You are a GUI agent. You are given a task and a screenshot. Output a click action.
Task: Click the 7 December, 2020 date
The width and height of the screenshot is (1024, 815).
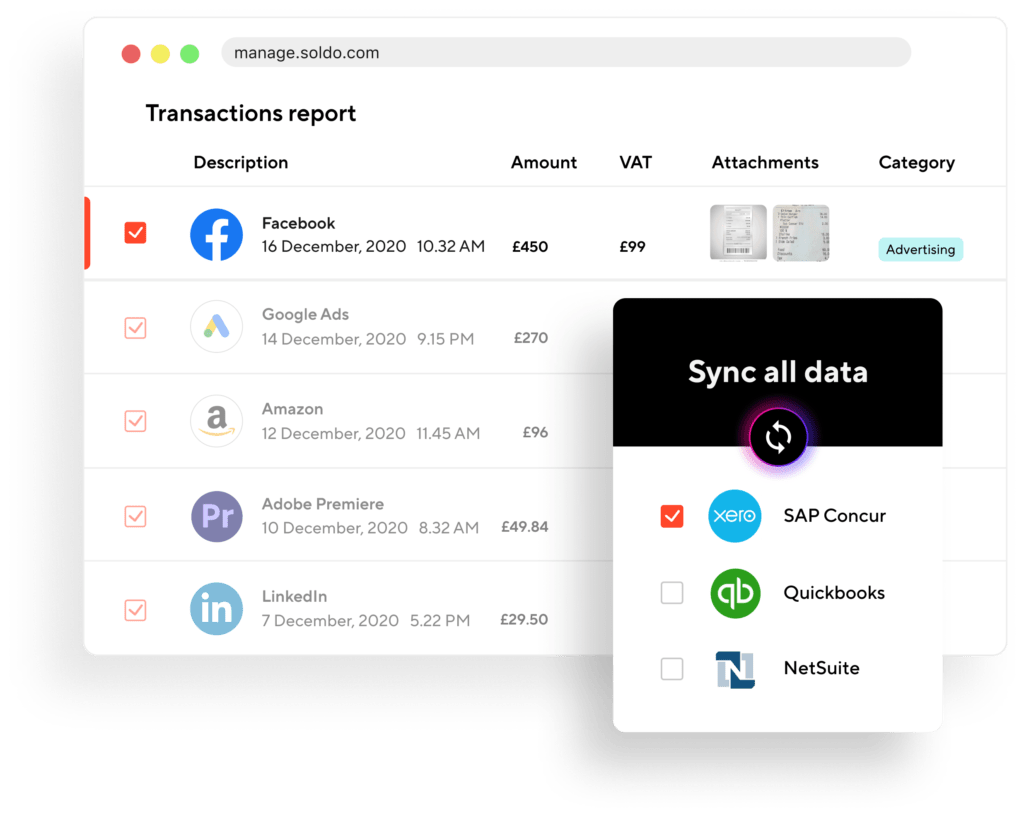coord(330,620)
